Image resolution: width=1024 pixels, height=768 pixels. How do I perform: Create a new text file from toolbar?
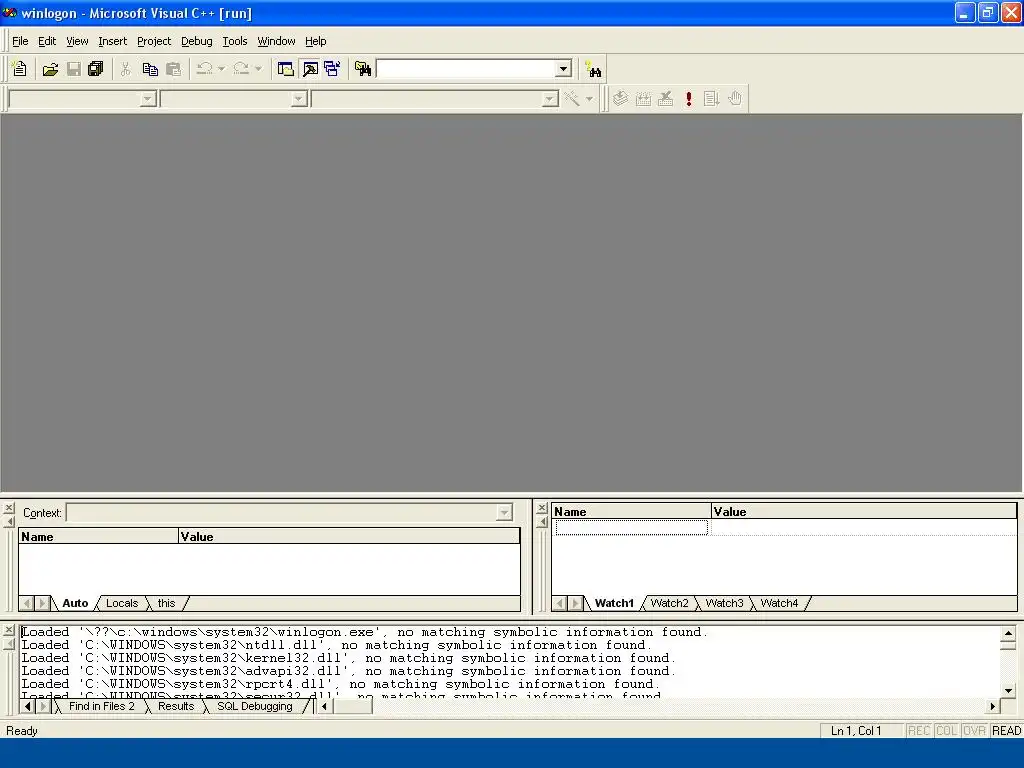click(20, 69)
